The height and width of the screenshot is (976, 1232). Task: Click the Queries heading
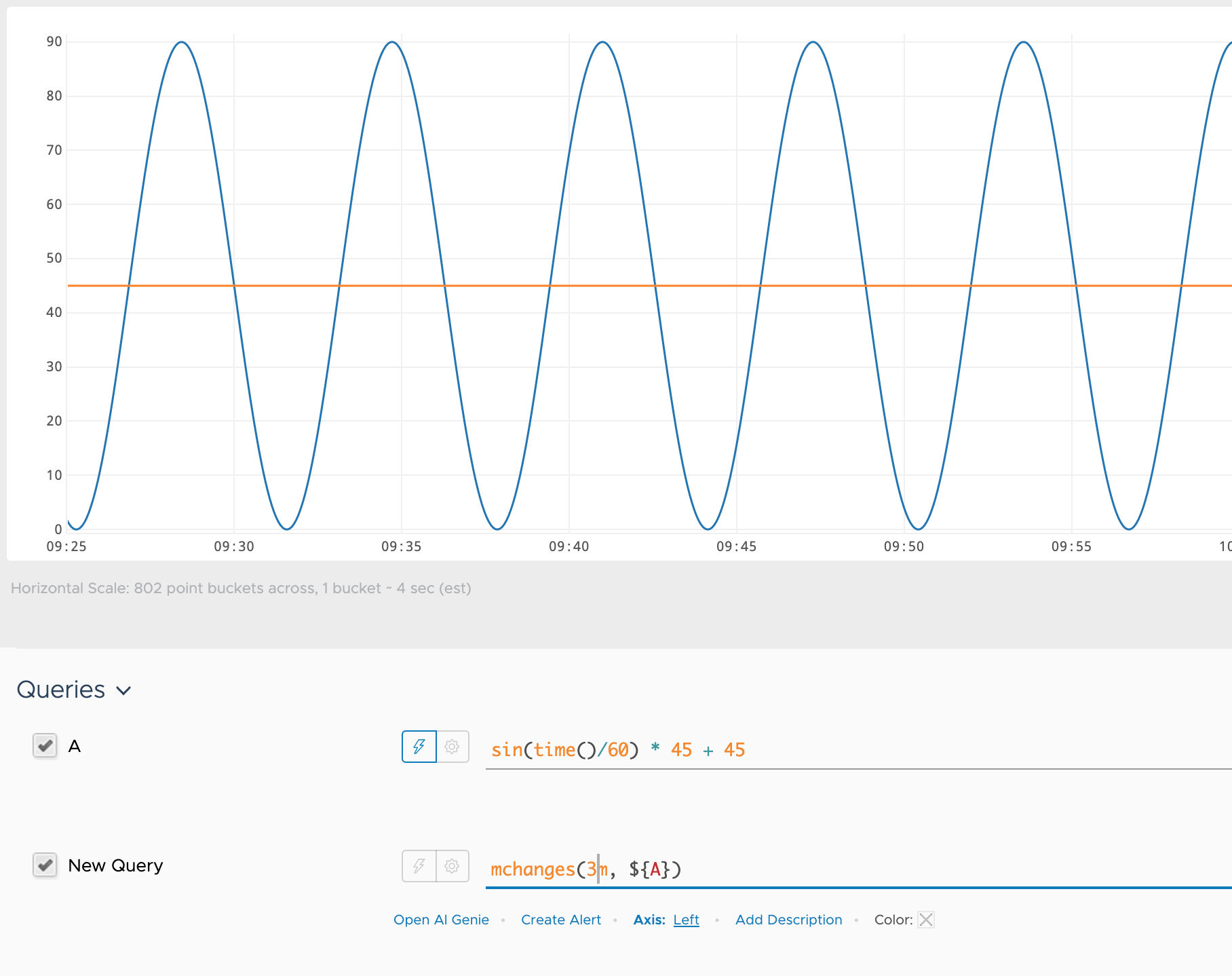[x=61, y=690]
